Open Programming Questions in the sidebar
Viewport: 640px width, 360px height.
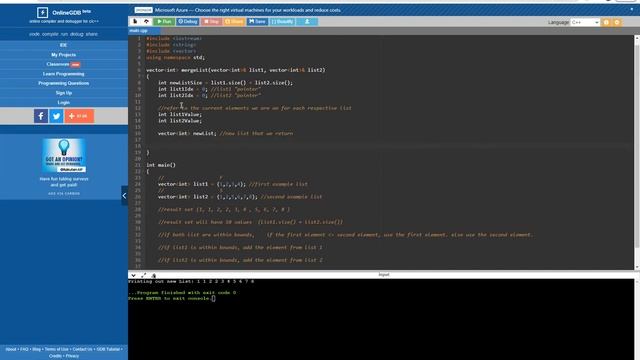(x=63, y=83)
